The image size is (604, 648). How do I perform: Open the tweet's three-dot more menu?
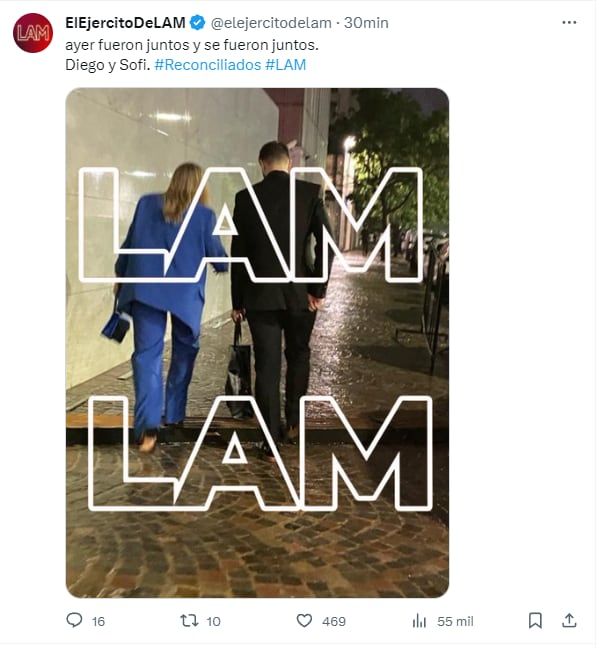[569, 22]
